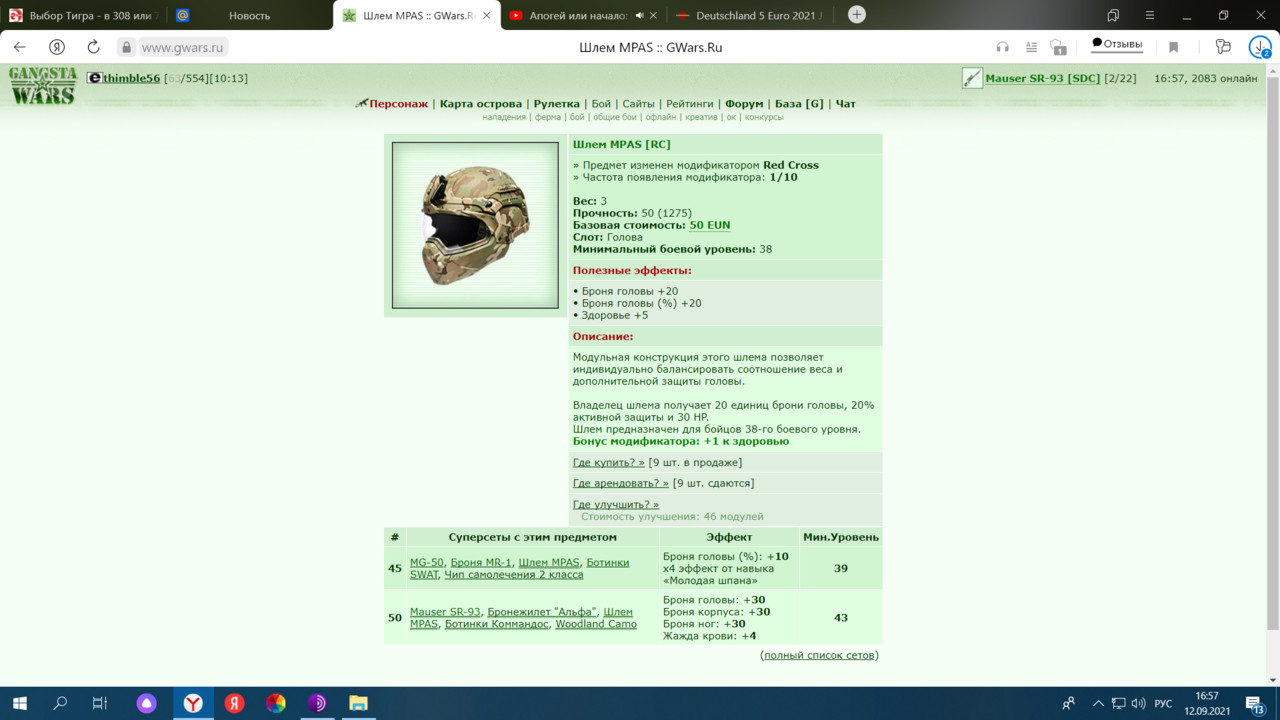Open the Где улучшить? link

[x=616, y=505]
